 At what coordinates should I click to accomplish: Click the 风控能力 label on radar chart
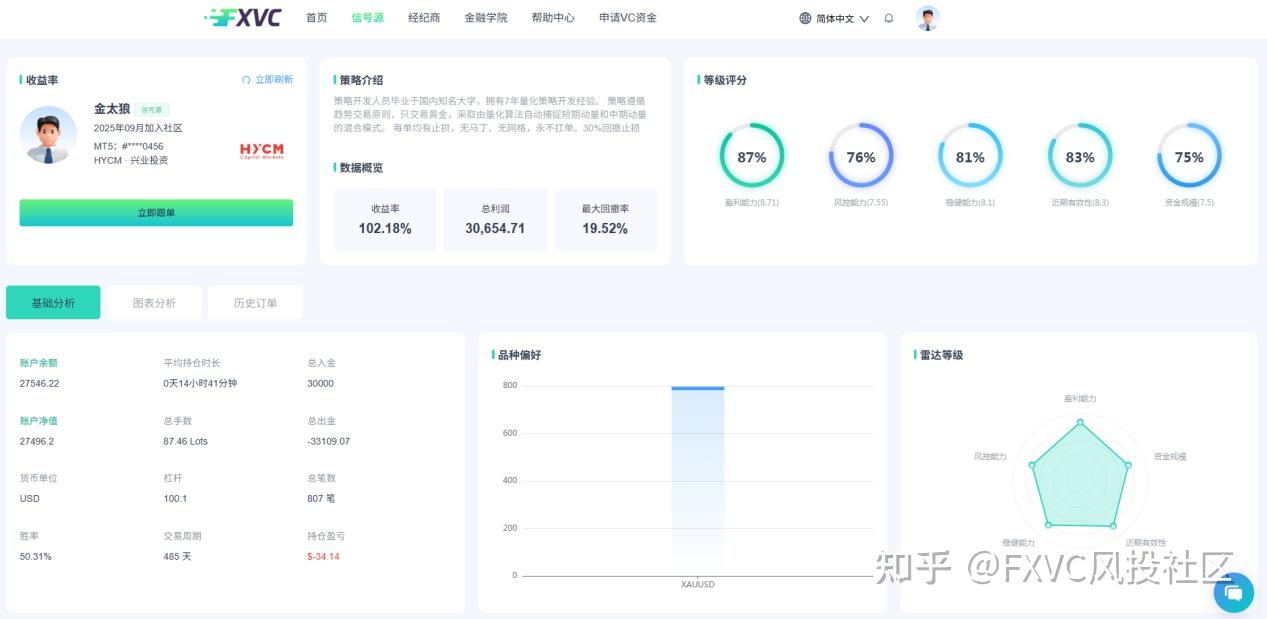point(990,457)
